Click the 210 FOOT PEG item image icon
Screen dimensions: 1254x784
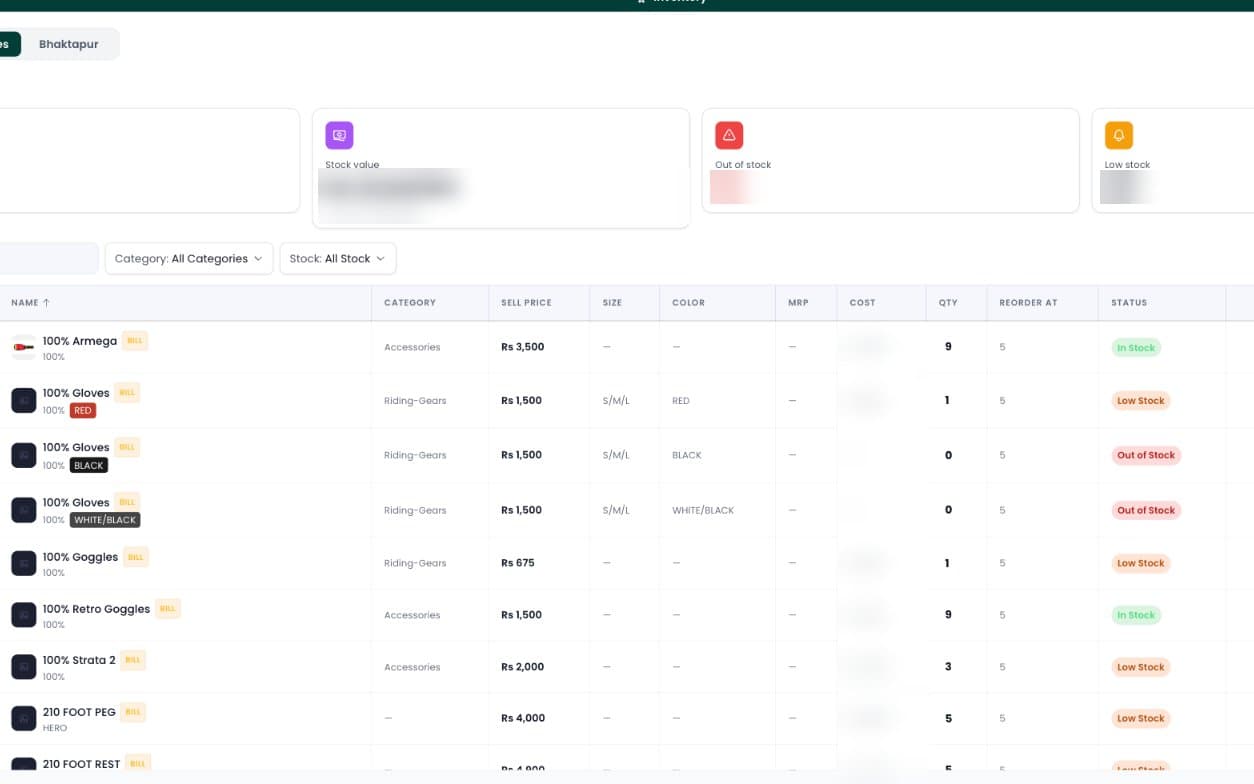(24, 718)
